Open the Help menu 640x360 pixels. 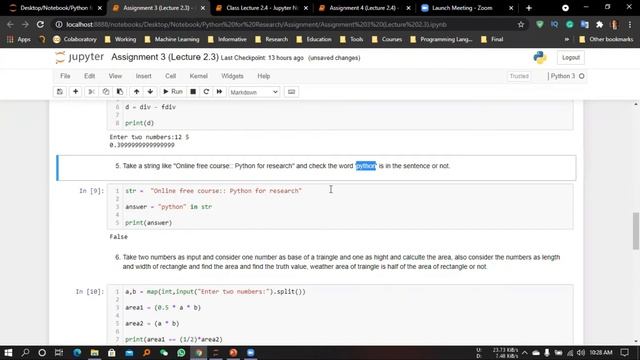(264, 76)
